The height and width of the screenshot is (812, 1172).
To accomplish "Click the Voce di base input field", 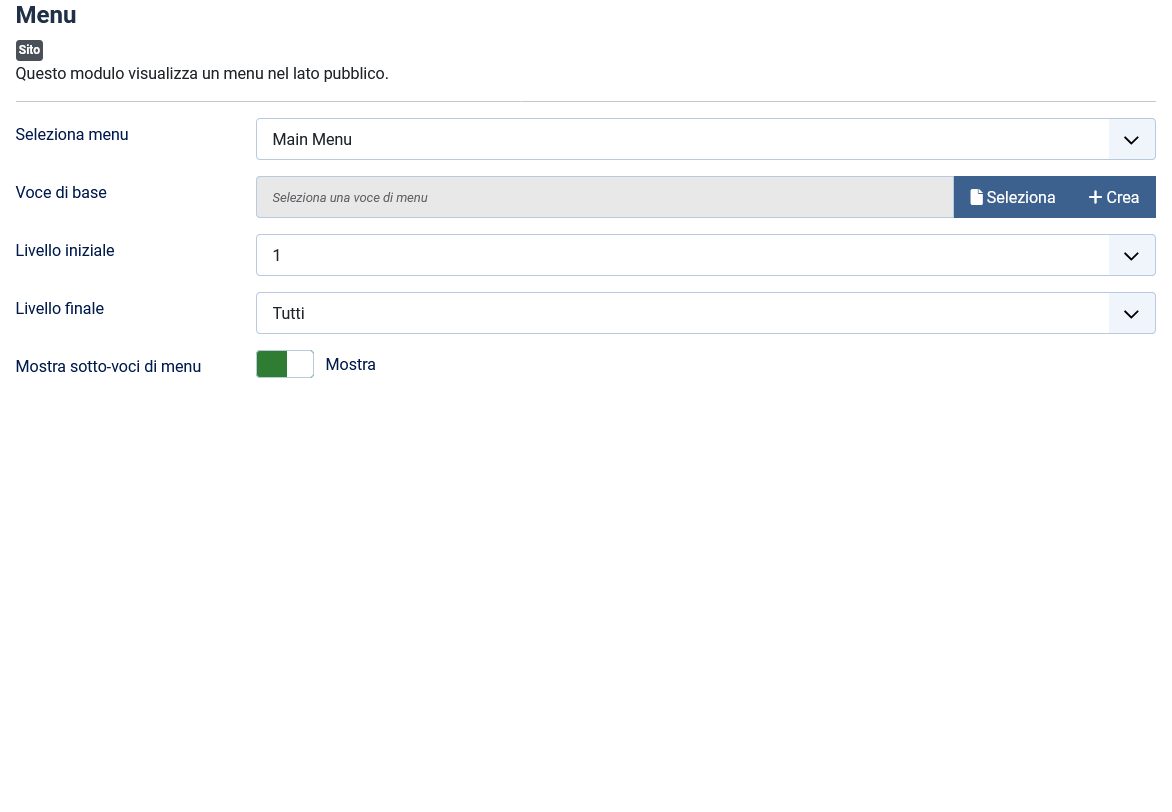I will pyautogui.click(x=604, y=198).
